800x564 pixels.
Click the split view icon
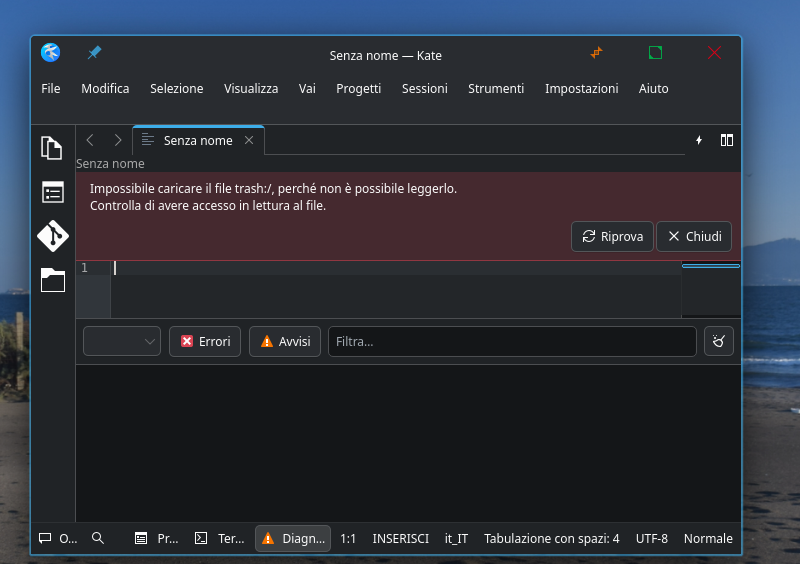[727, 141]
